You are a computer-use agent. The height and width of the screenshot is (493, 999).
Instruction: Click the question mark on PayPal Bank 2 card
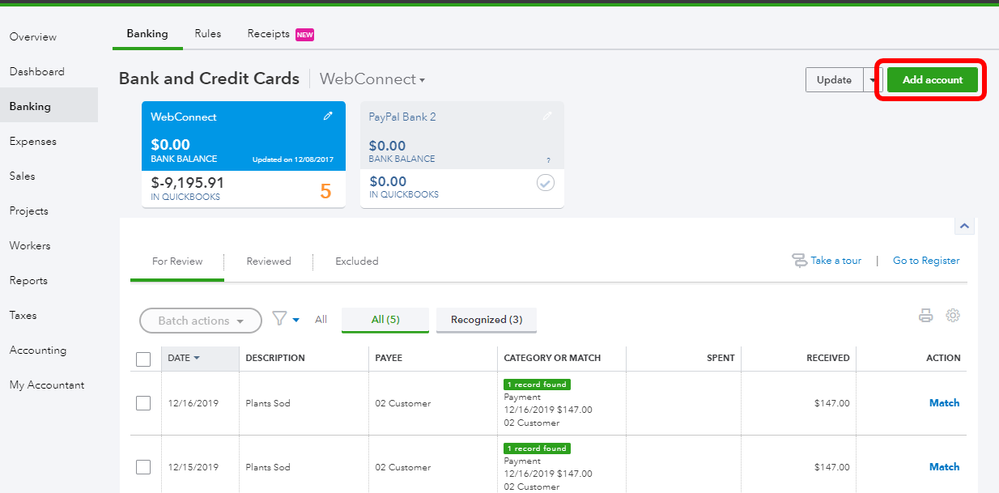[547, 161]
